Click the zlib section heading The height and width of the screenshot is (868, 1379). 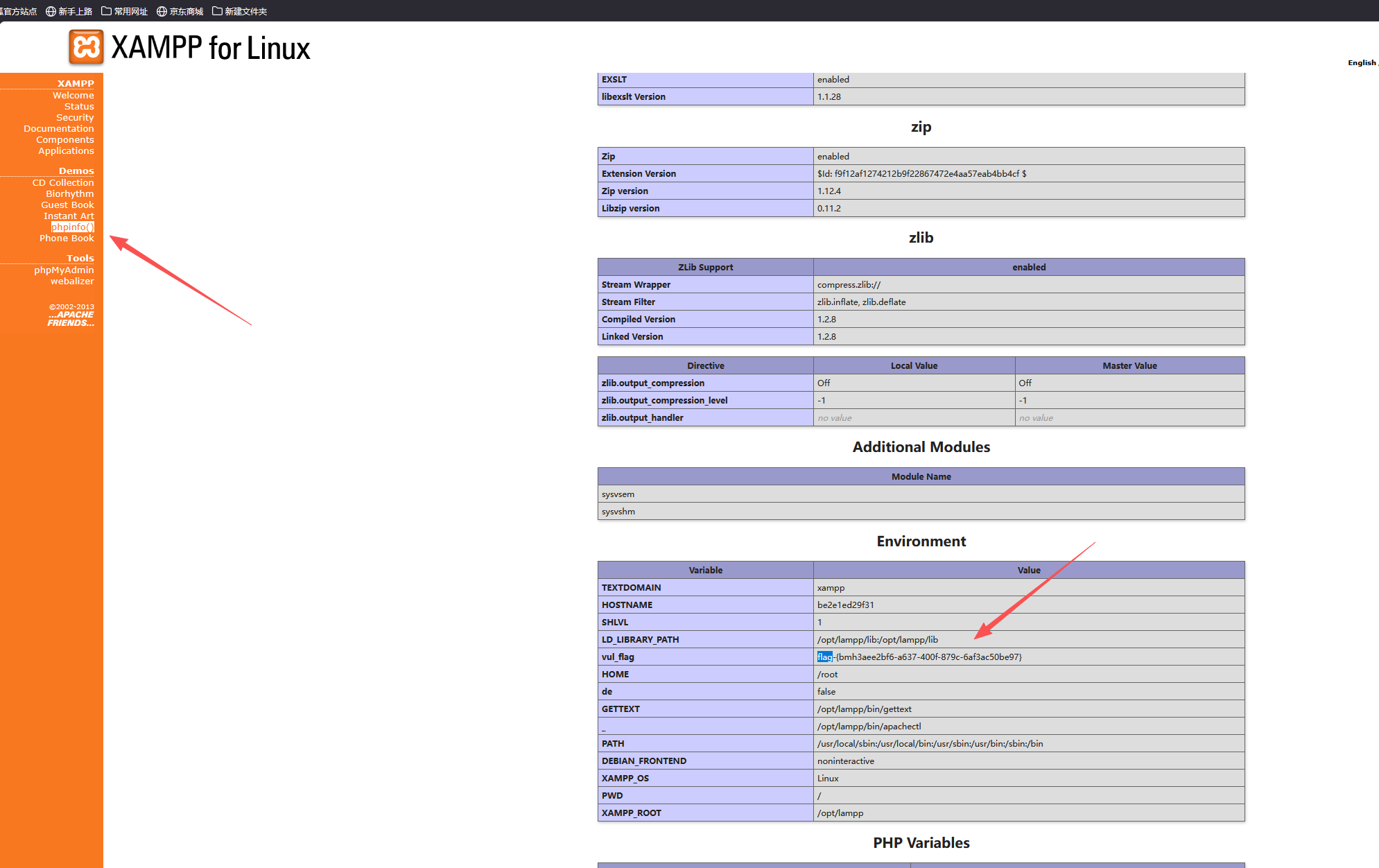point(921,237)
